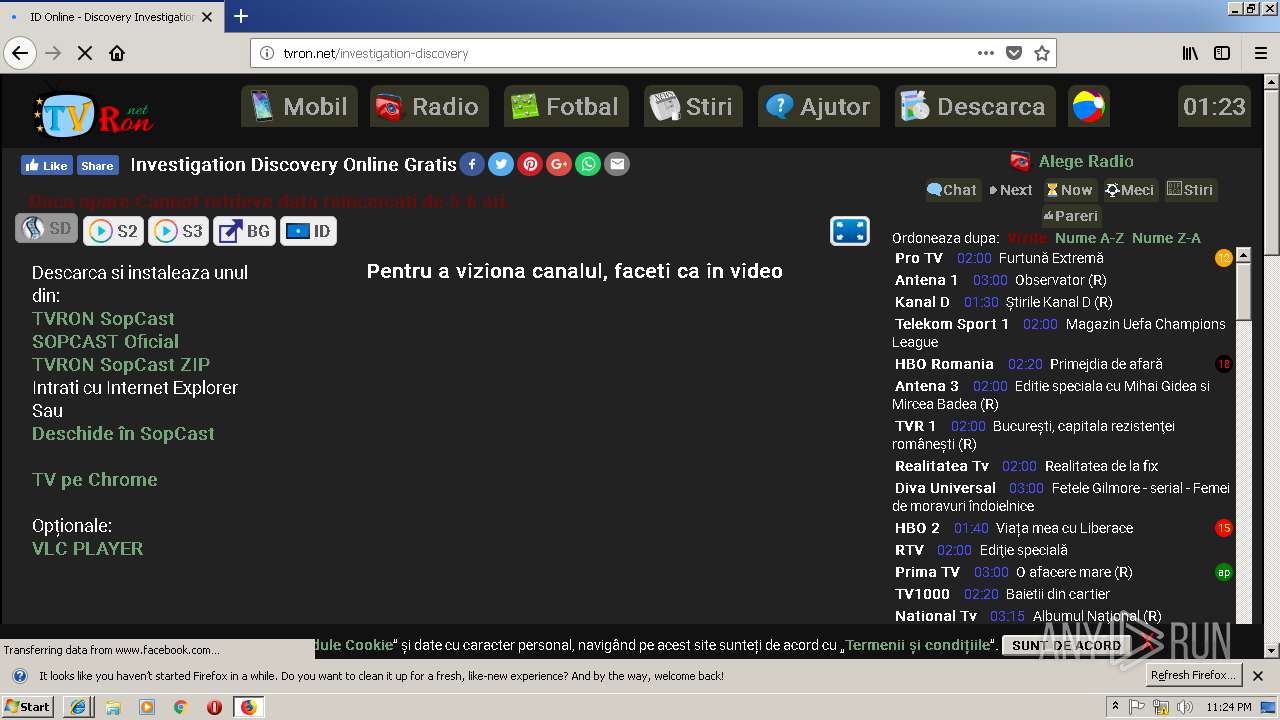Select the ID stream source
The height and width of the screenshot is (720, 1280).
[x=308, y=231]
